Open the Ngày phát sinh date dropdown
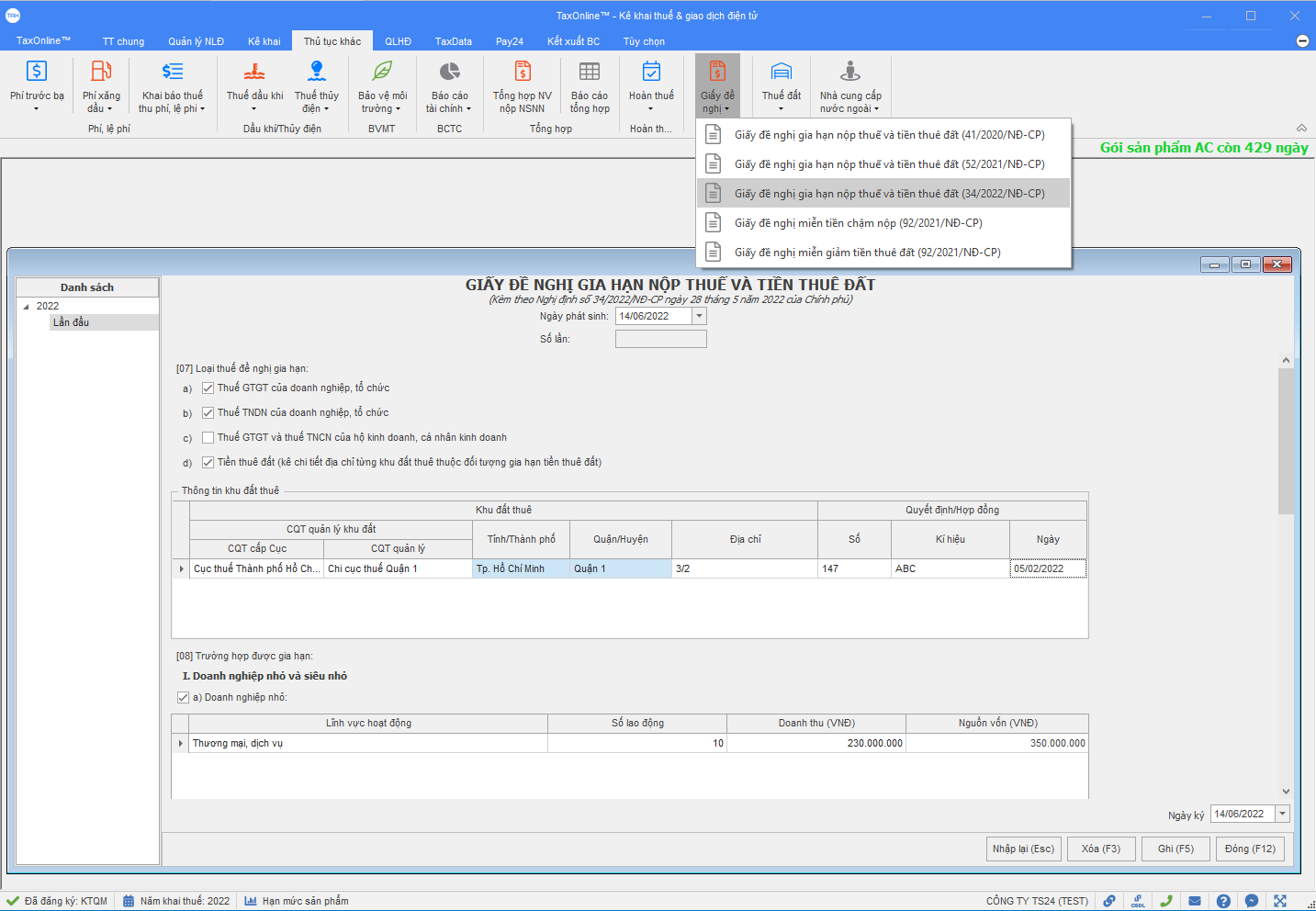 699,316
